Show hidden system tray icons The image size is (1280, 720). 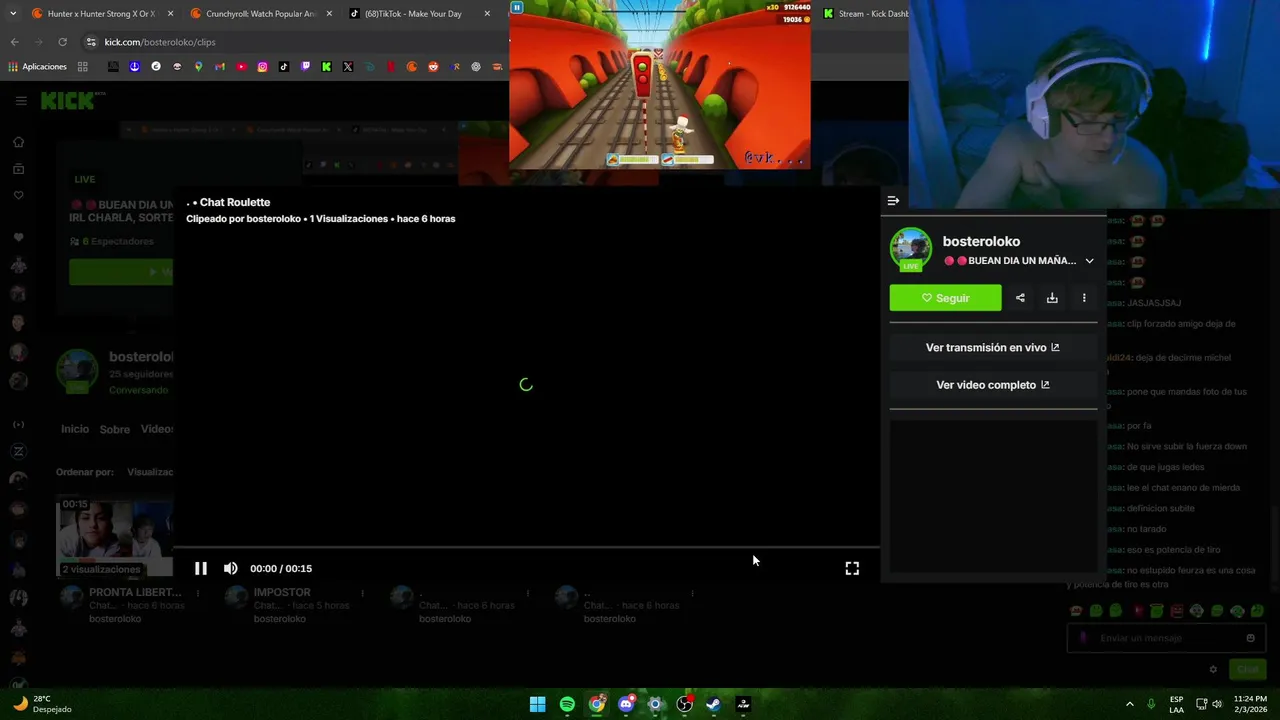click(1130, 704)
